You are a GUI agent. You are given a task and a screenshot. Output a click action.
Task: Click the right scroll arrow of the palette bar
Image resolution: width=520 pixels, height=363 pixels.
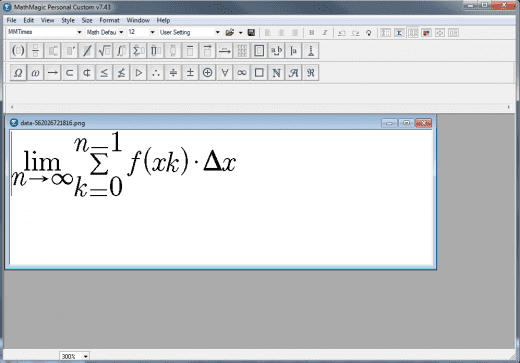509,107
